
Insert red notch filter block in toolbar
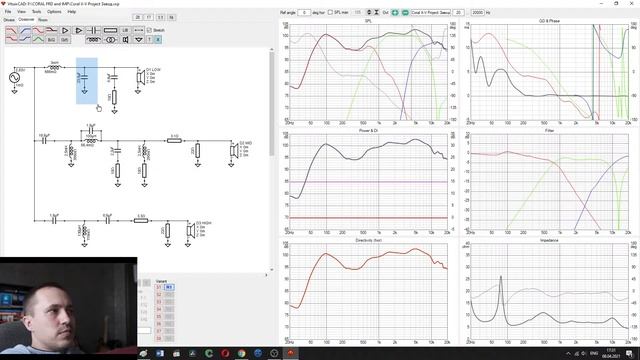click(x=38, y=31)
